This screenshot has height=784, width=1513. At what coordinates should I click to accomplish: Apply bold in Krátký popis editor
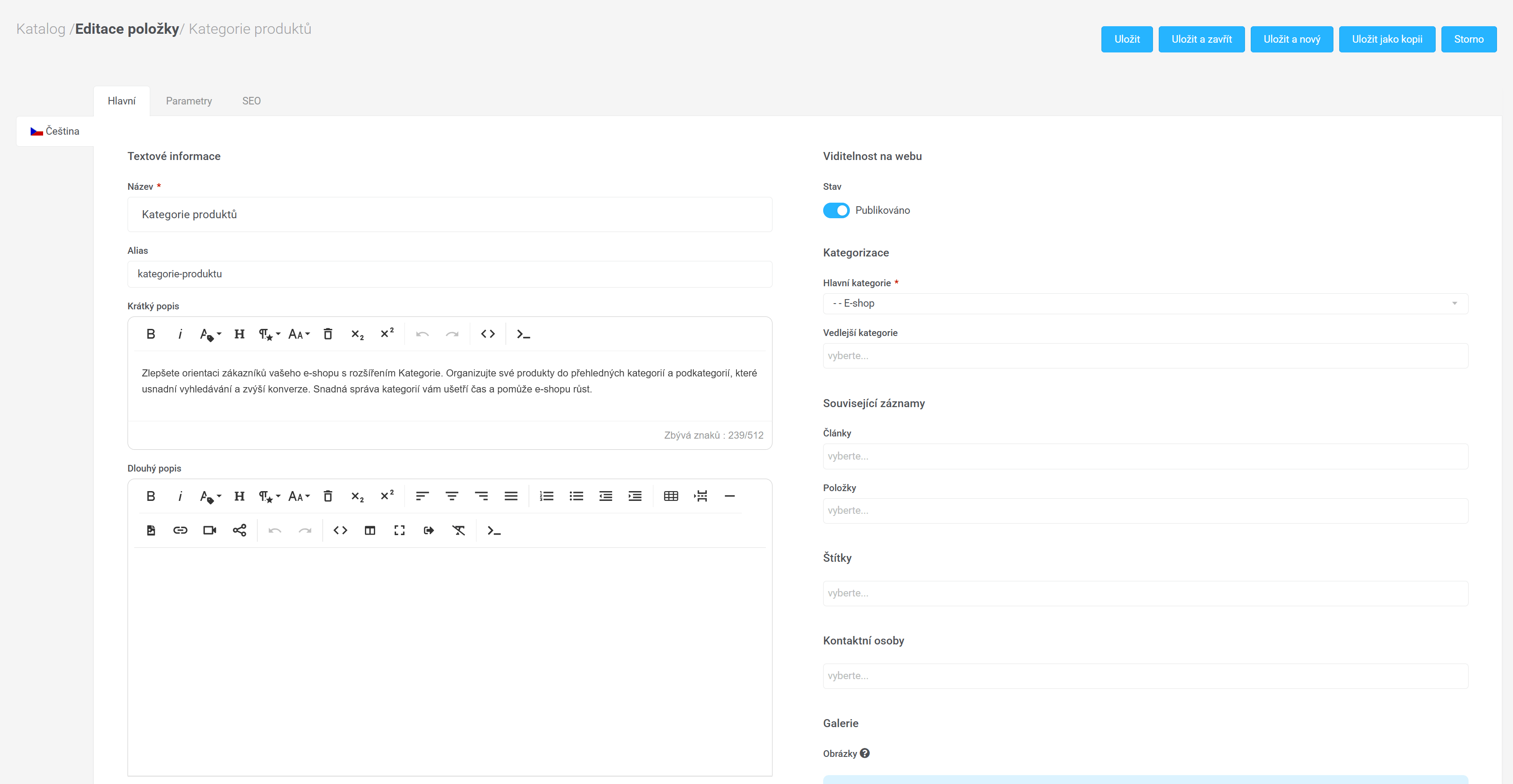[x=150, y=334]
